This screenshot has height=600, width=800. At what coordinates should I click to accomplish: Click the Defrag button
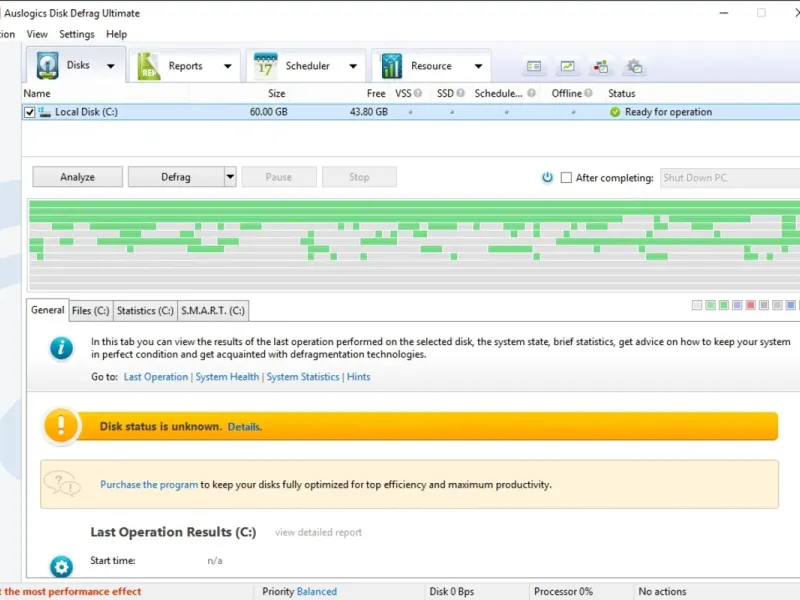176,177
